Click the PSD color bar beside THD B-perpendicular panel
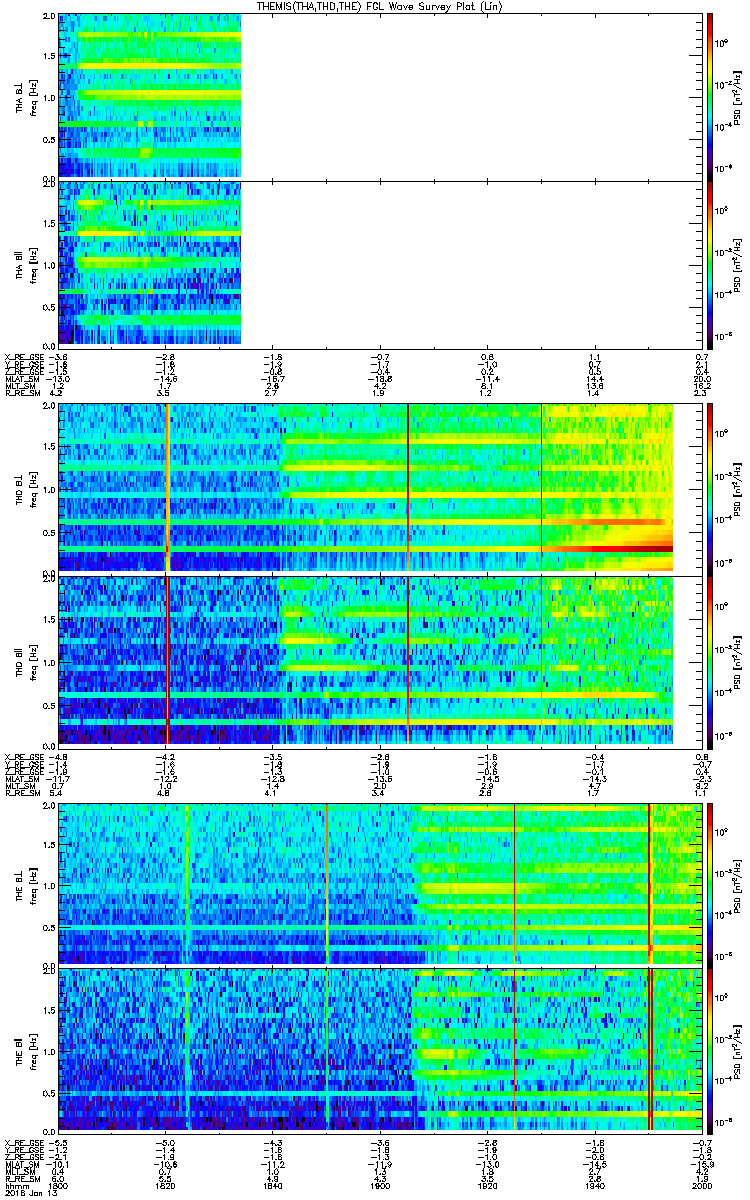Viewport: 750px width, 1200px height. pos(710,489)
